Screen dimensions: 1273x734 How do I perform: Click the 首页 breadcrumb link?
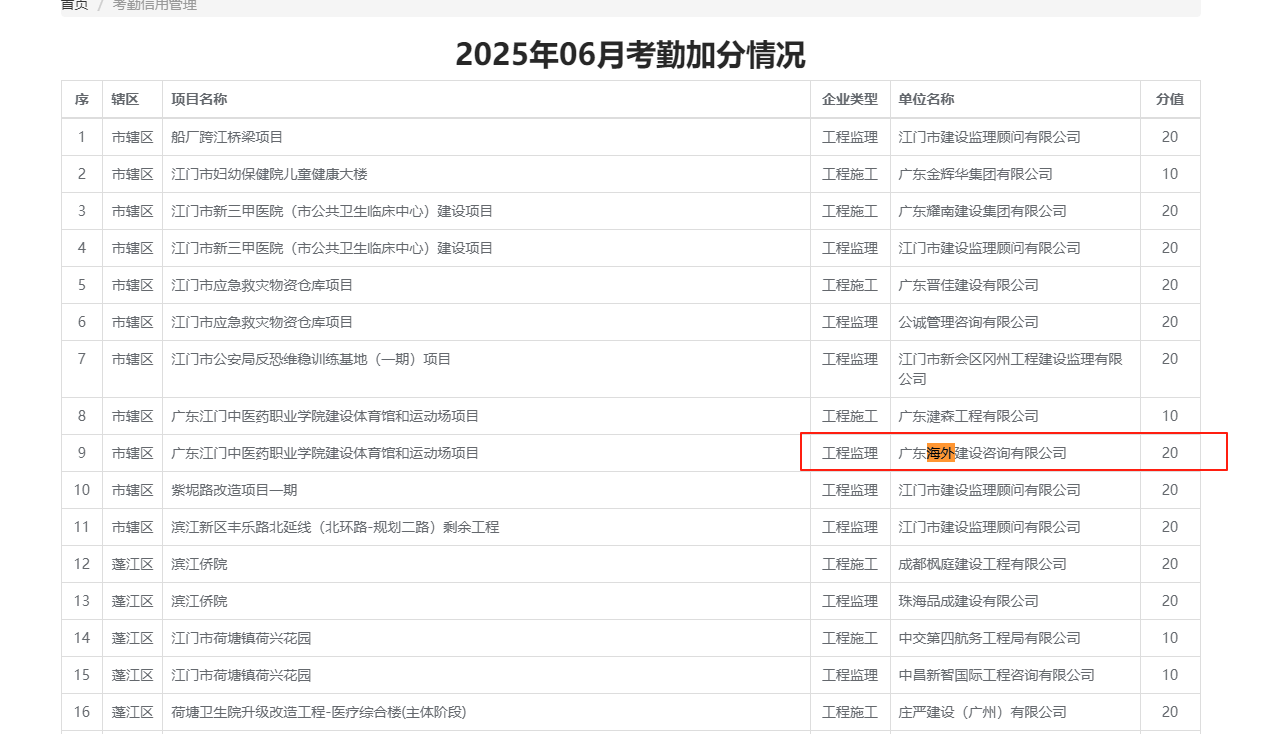click(75, 5)
